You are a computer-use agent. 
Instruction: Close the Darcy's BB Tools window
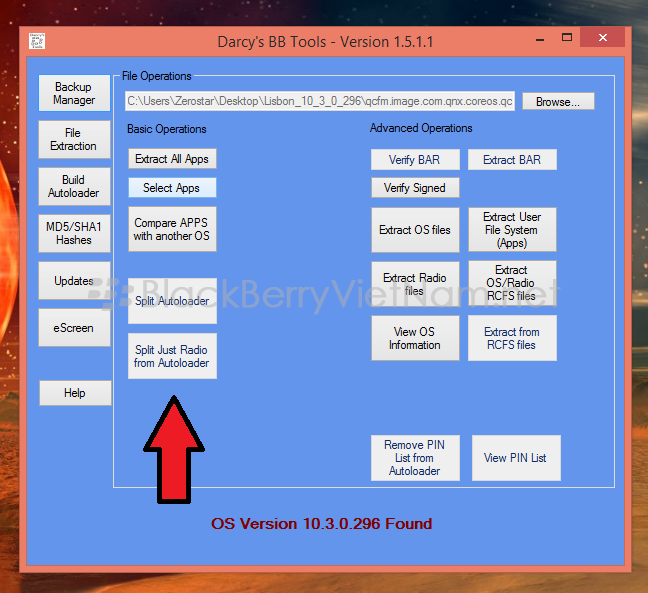[x=603, y=38]
